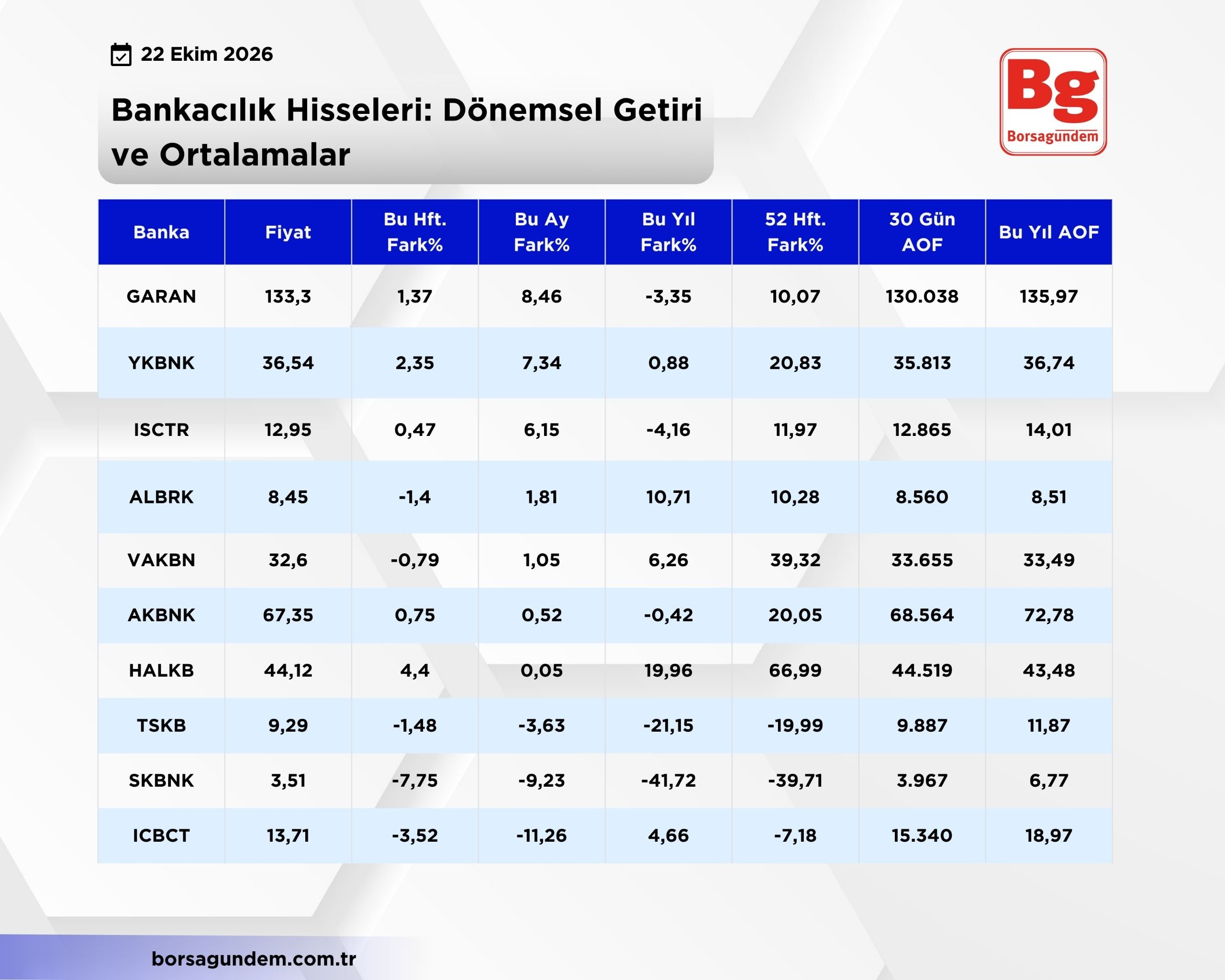The image size is (1225, 980).
Task: Click ISCTR monthly change 6,15
Action: tap(542, 430)
